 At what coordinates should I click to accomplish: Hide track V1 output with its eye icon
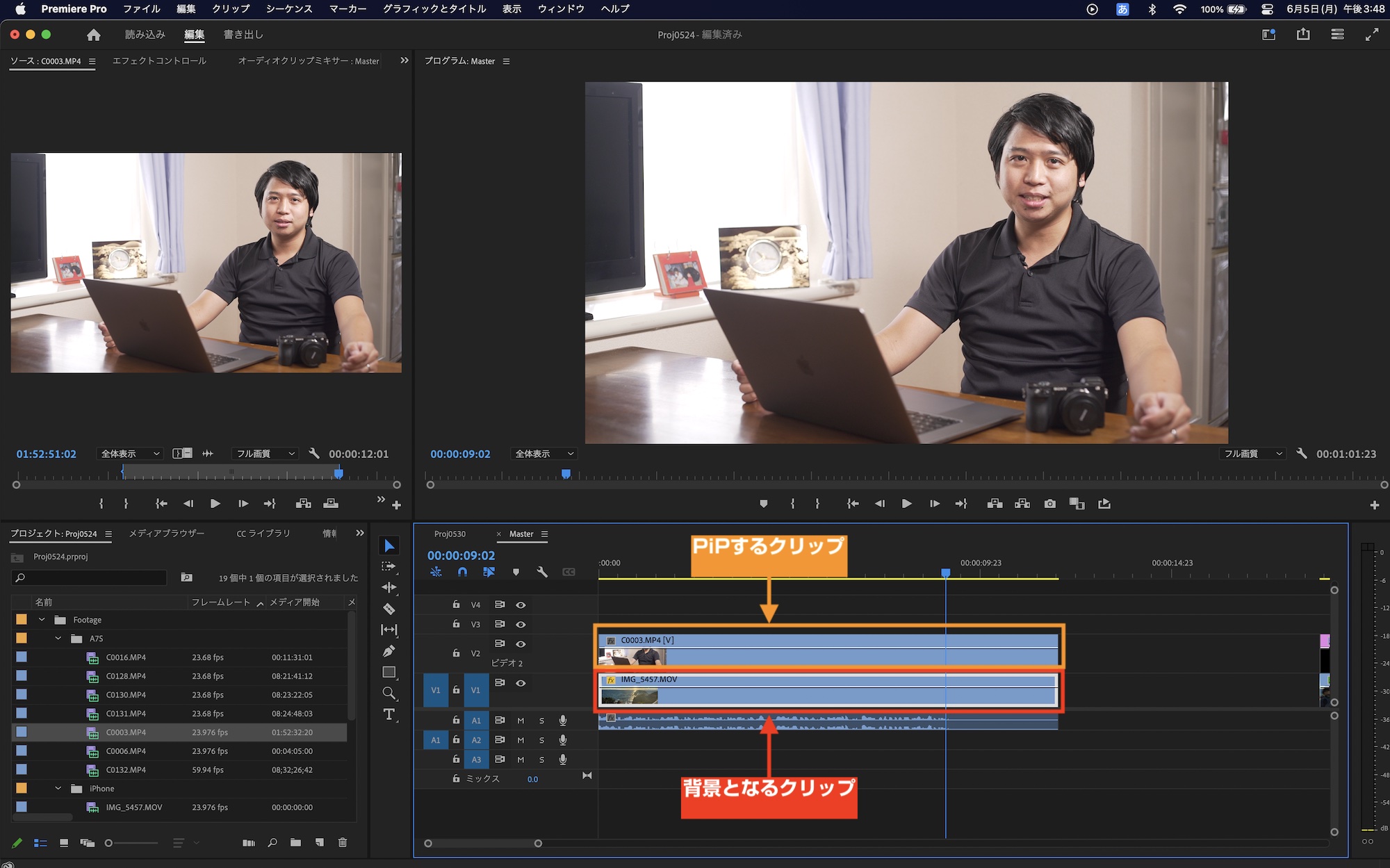tap(521, 682)
